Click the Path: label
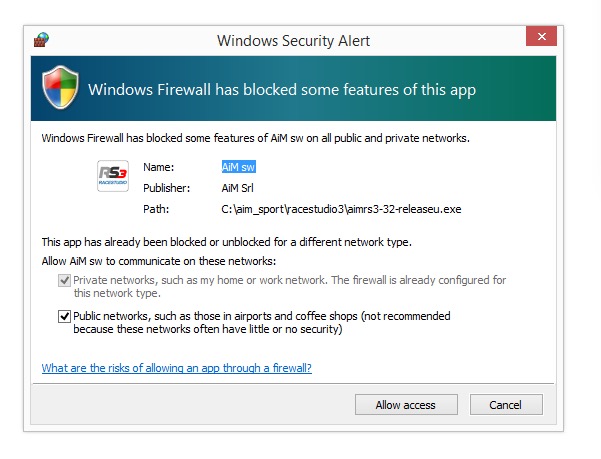 [x=156, y=209]
